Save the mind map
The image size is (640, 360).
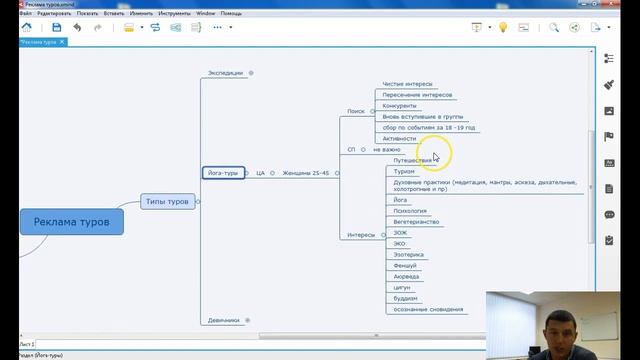point(57,27)
